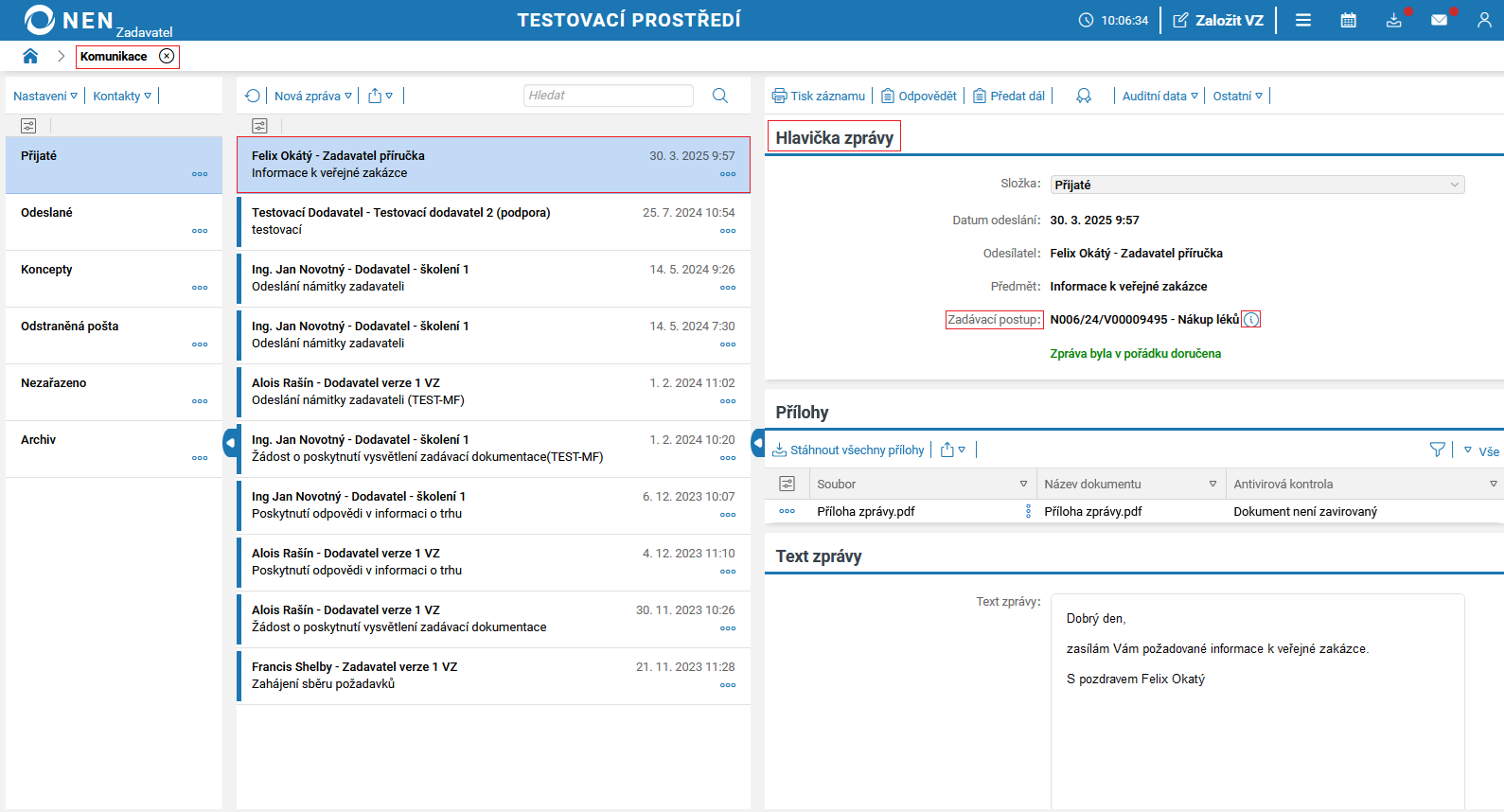The image size is (1504, 812).
Task: Open message dated 6. 12. 2023 10:07
Action: point(493,505)
